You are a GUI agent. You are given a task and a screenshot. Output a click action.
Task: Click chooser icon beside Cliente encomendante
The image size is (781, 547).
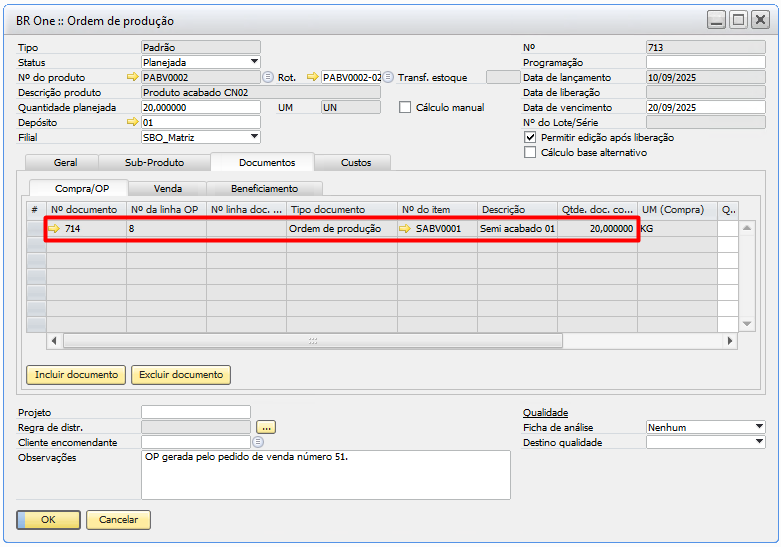coord(258,442)
